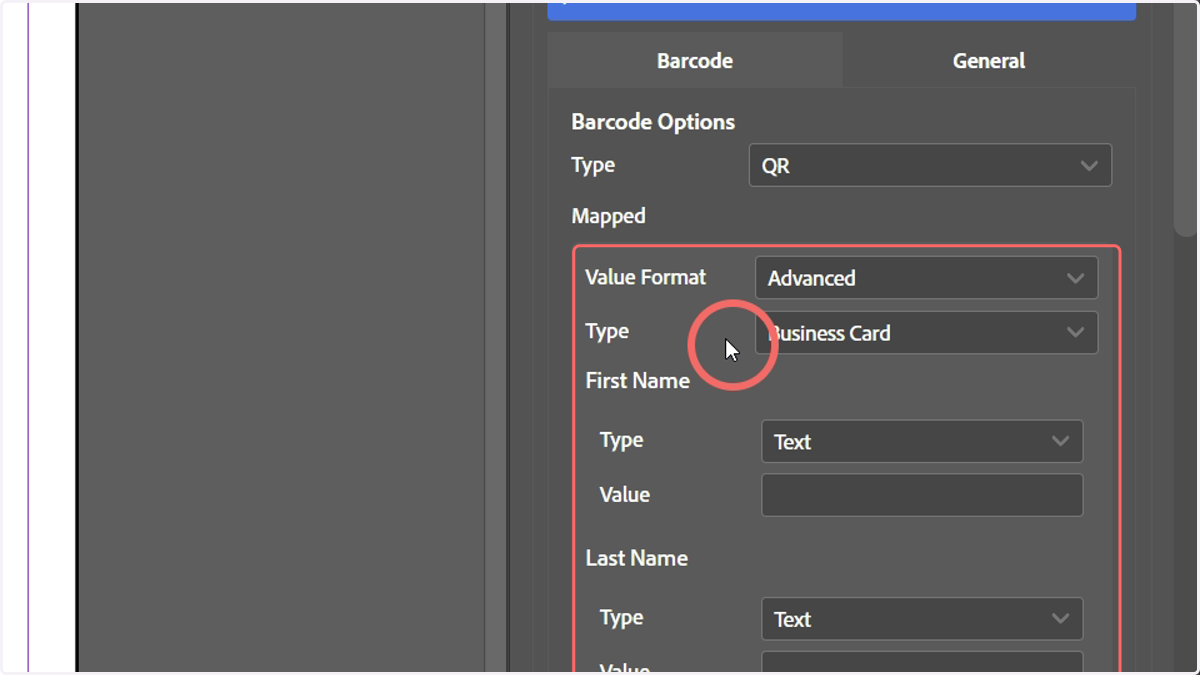Open the barcode Type dropdown showing QR
Viewport: 1200px width, 675px height.
[x=930, y=166]
